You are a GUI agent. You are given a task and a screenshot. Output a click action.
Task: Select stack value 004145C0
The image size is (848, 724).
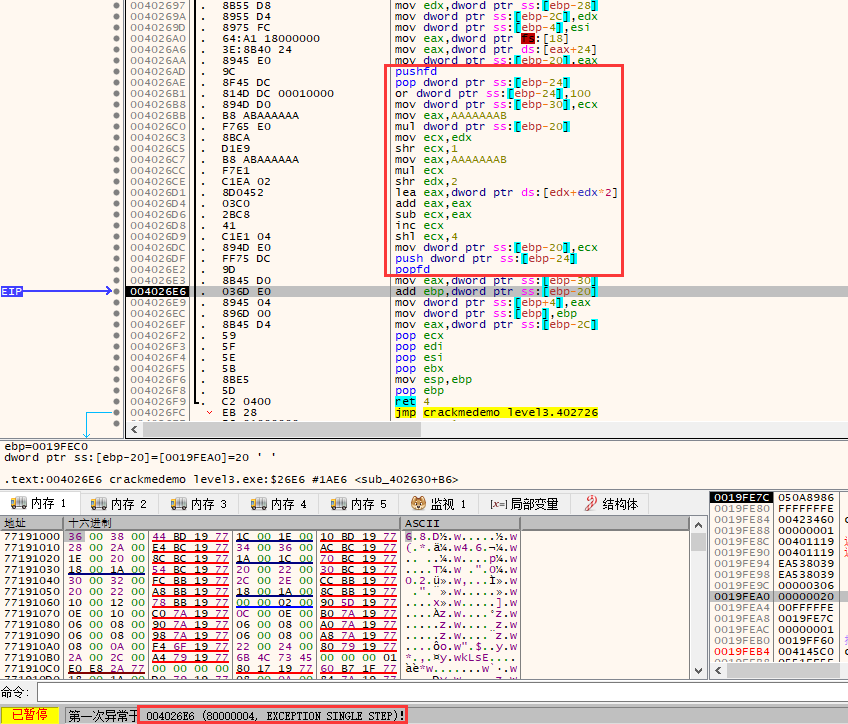(x=806, y=652)
